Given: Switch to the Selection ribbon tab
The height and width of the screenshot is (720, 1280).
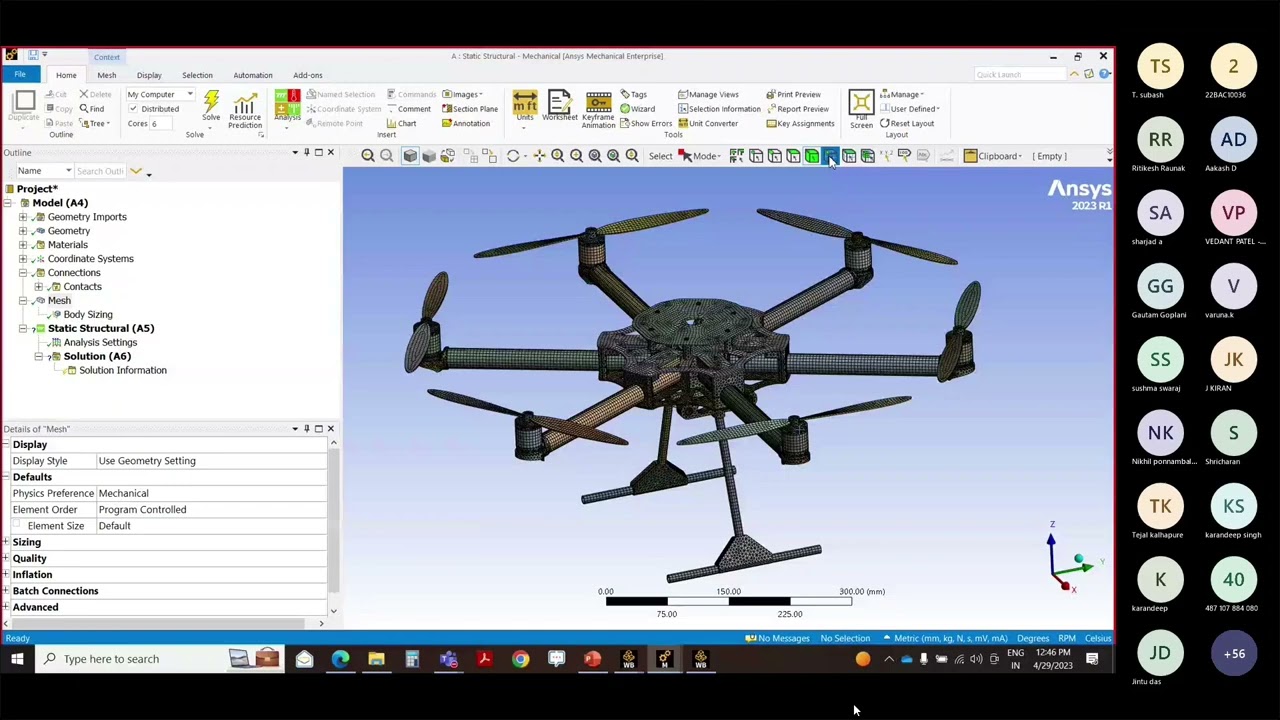Looking at the screenshot, I should [x=197, y=75].
